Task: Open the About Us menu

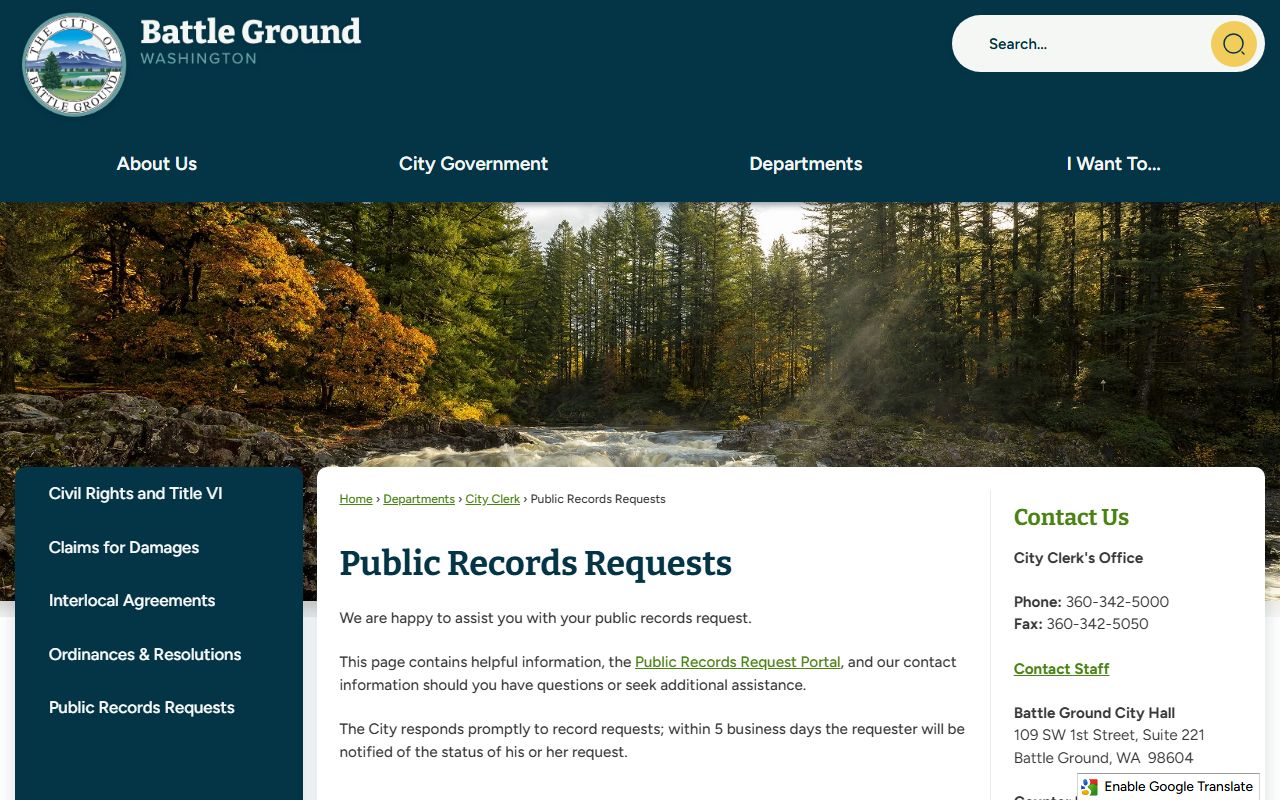Action: tap(157, 164)
